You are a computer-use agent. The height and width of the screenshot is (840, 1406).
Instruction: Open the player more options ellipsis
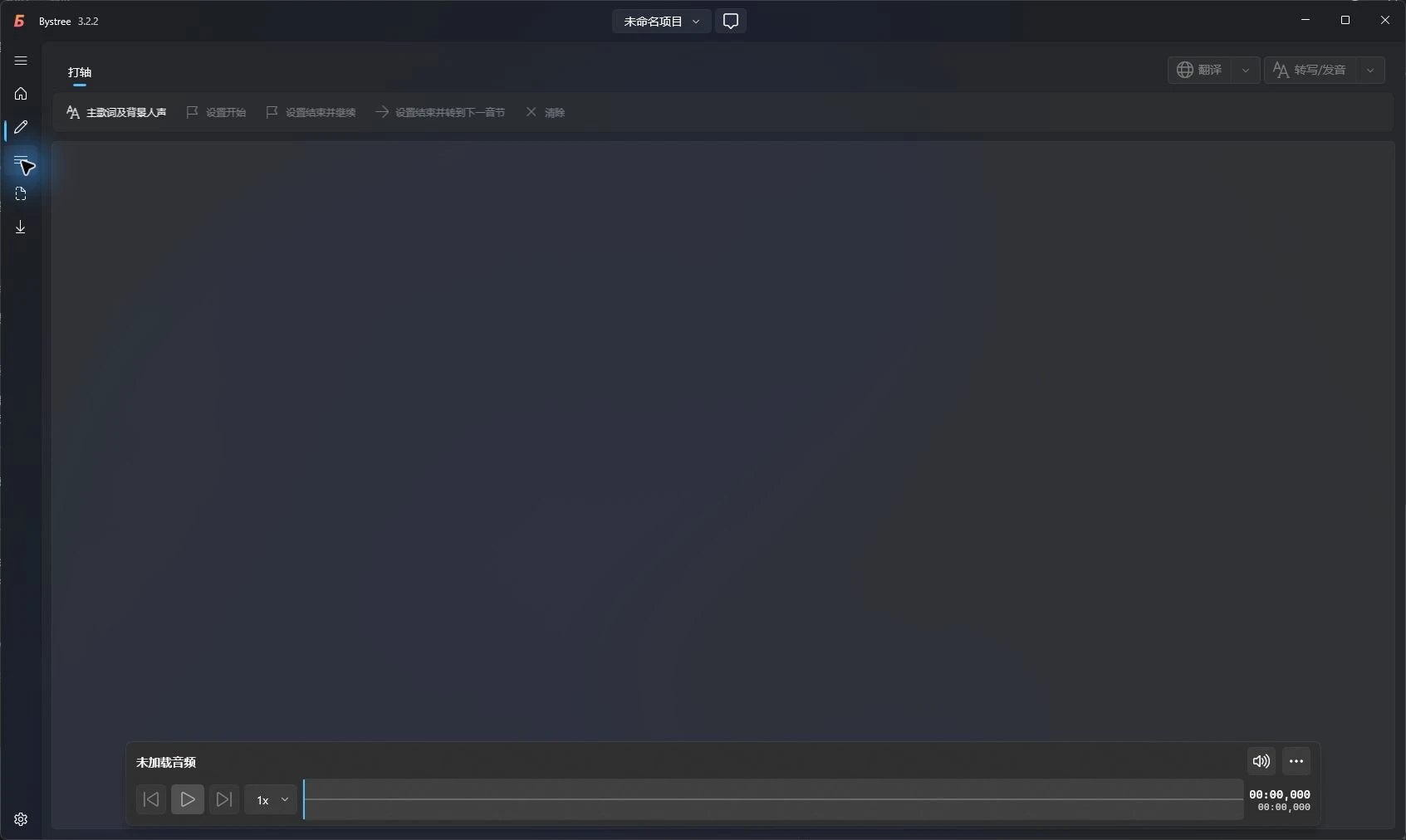[1296, 761]
